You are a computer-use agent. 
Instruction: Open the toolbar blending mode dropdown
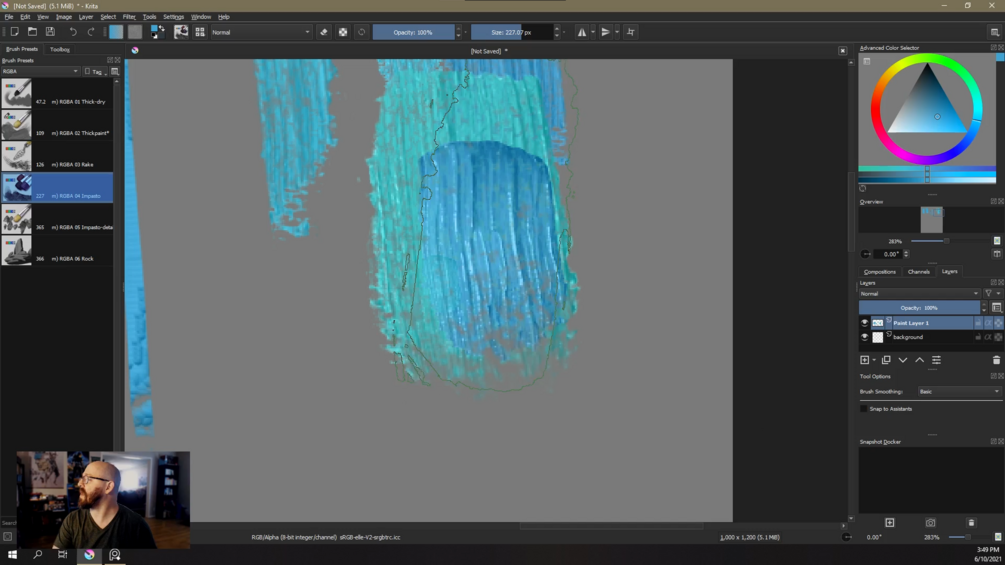click(261, 32)
